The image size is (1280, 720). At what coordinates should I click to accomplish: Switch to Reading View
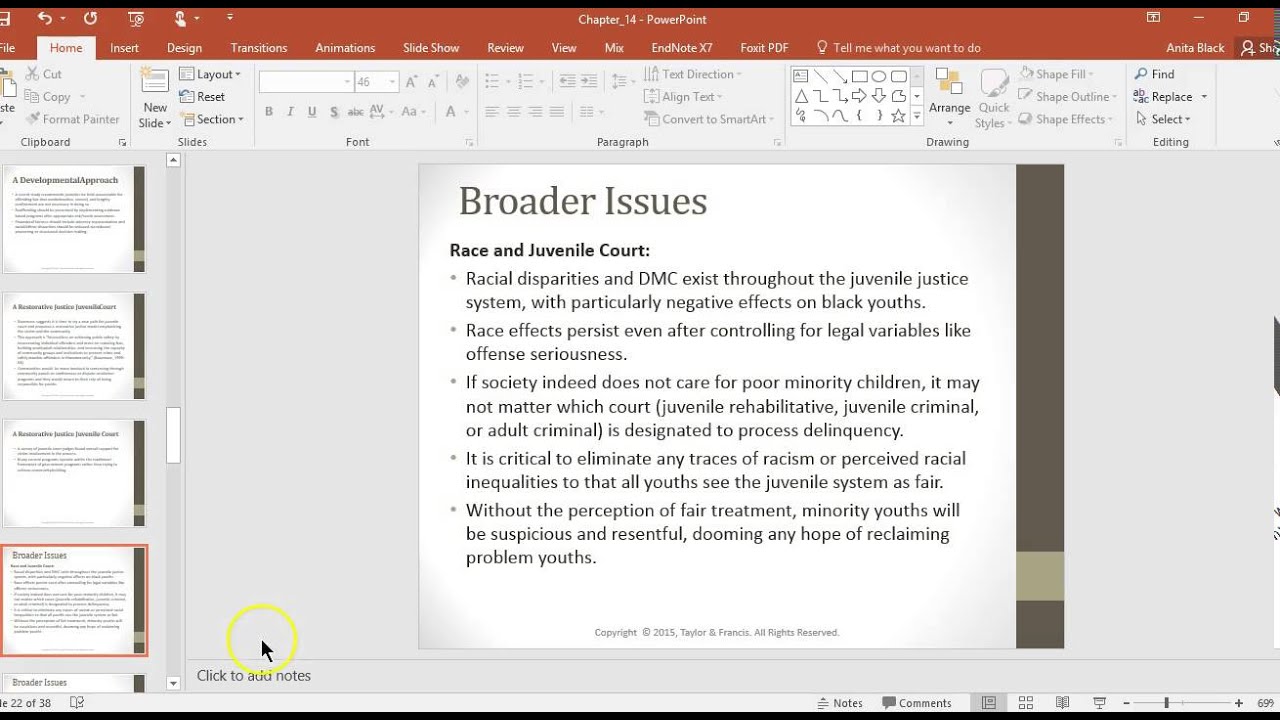[x=1062, y=703]
